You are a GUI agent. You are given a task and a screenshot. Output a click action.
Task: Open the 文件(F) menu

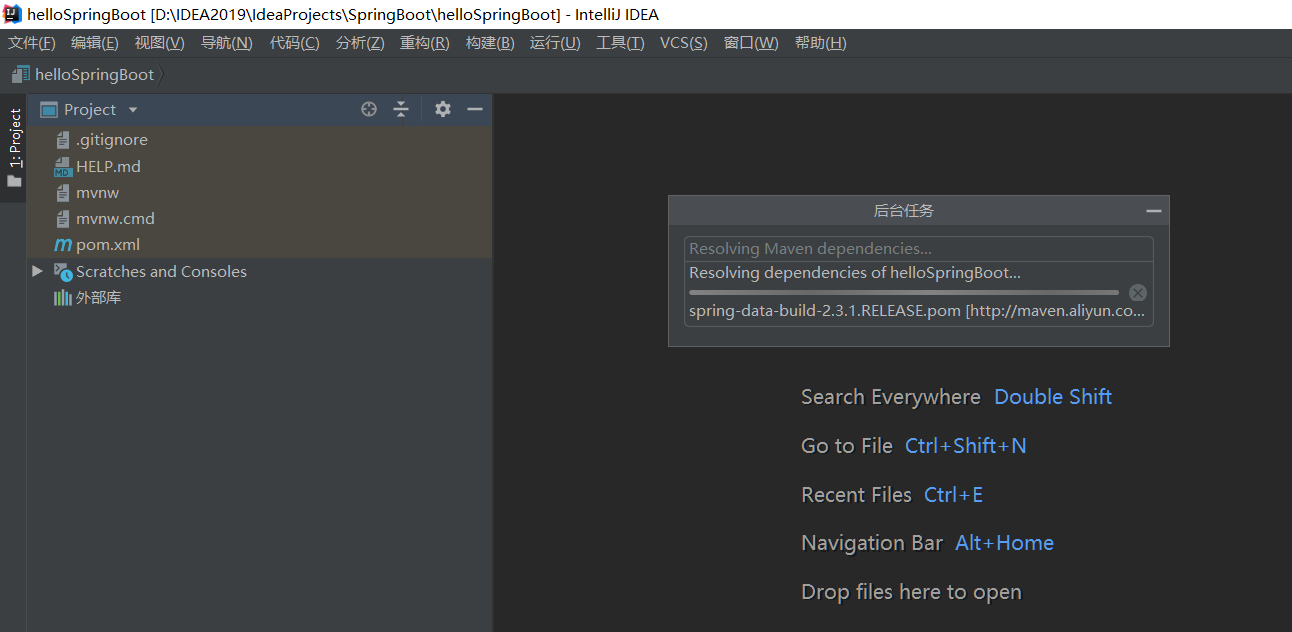point(32,43)
